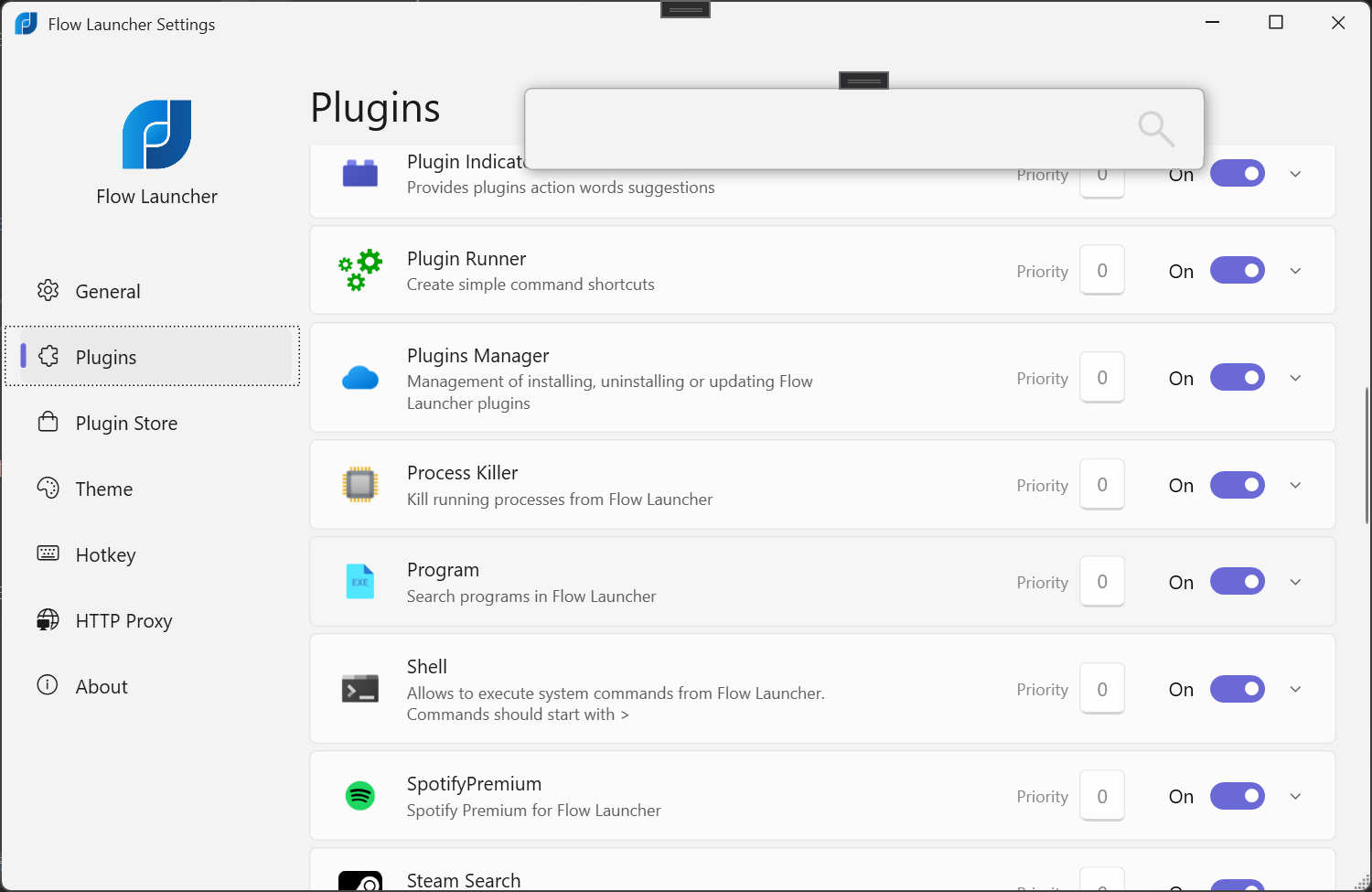The image size is (1372, 892).
Task: Click the magnifier icon in the search box
Action: click(1156, 129)
